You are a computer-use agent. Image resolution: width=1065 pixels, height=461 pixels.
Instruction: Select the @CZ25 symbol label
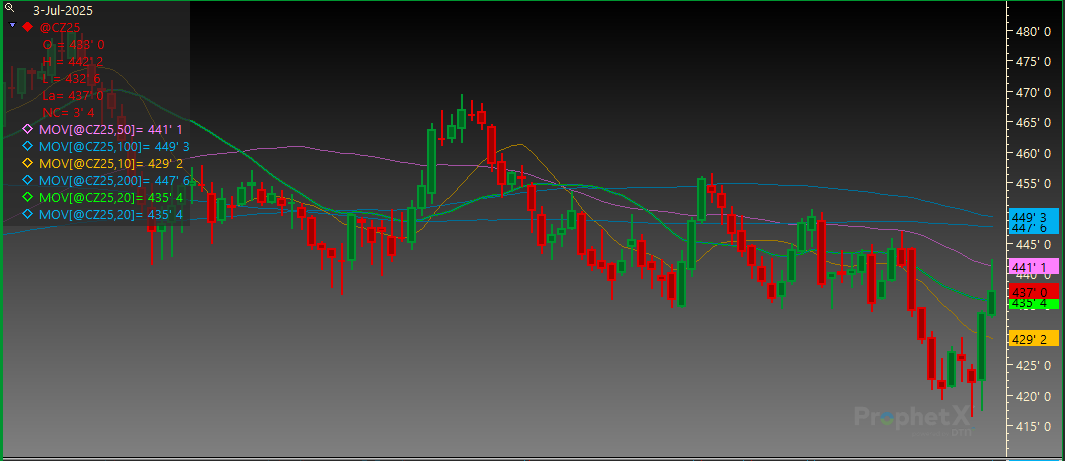click(x=60, y=28)
